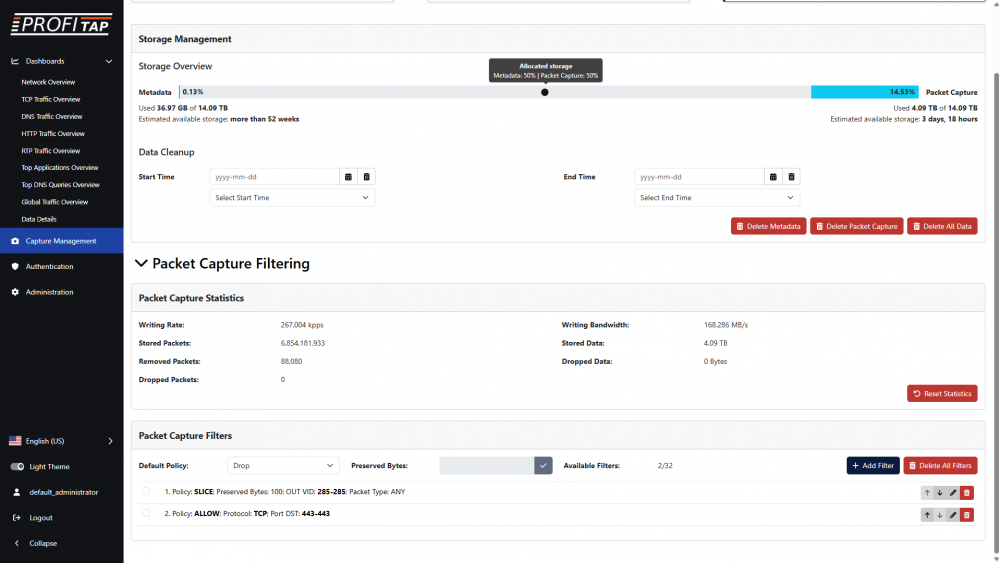This screenshot has height=563, width=1000.
Task: Clear Start Time date with trash icon
Action: click(367, 177)
